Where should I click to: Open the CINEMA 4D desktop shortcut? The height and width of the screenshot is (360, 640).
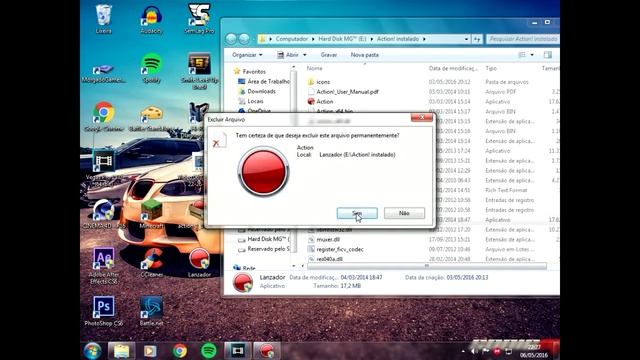[104, 214]
